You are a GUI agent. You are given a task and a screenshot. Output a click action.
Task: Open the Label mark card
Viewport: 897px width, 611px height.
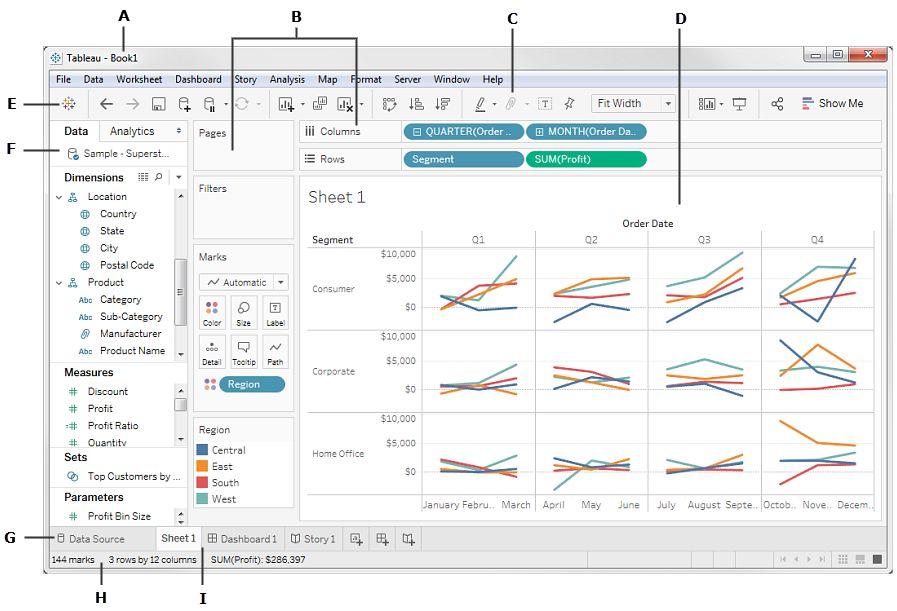[275, 313]
